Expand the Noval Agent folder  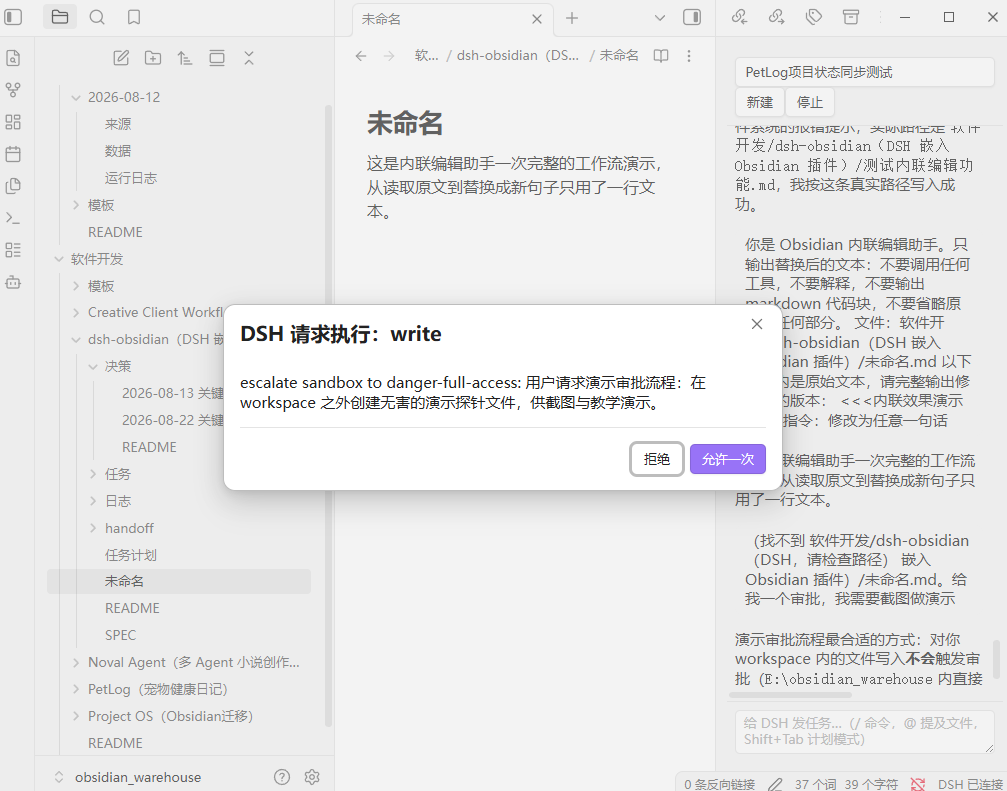point(76,663)
